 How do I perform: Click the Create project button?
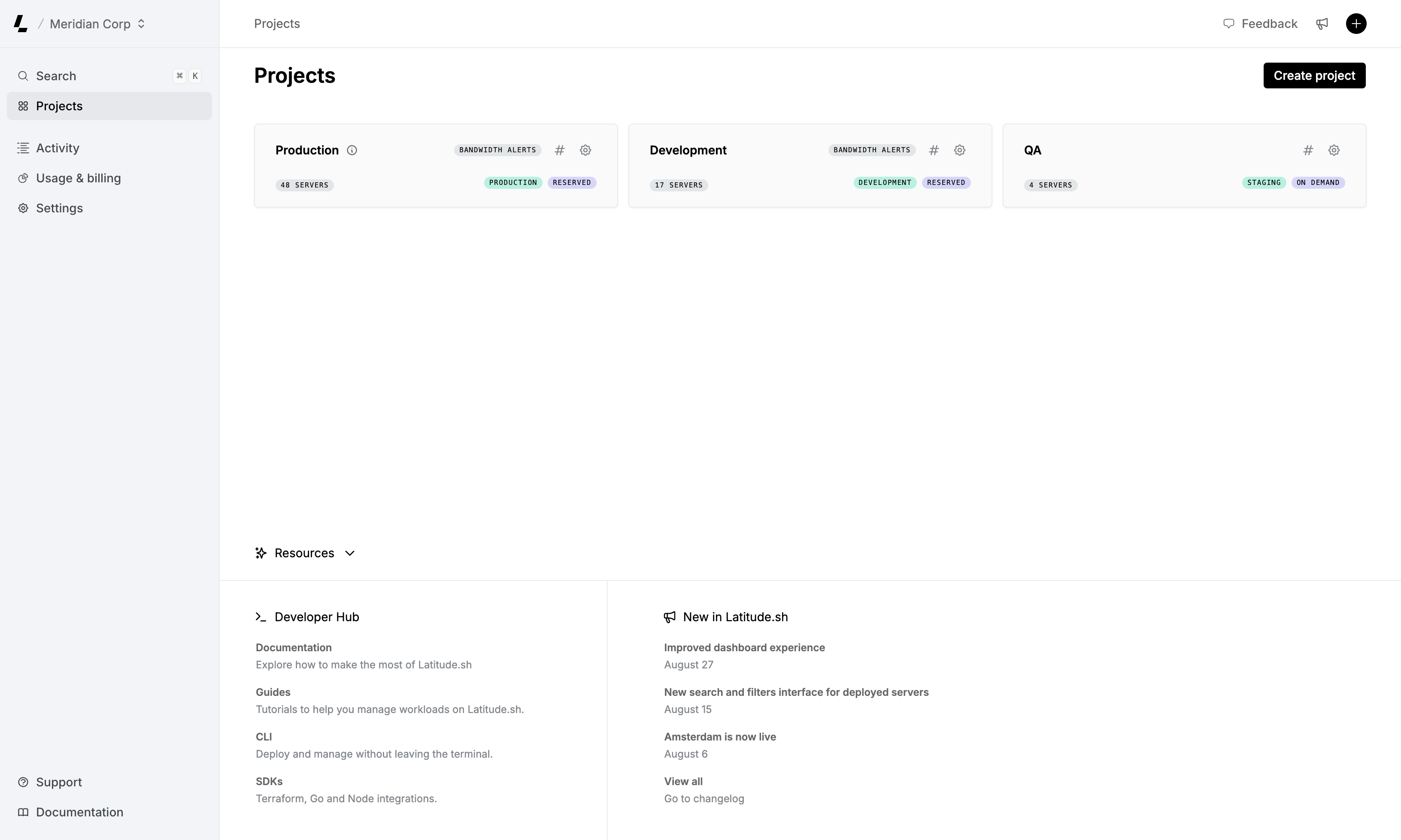coord(1314,75)
